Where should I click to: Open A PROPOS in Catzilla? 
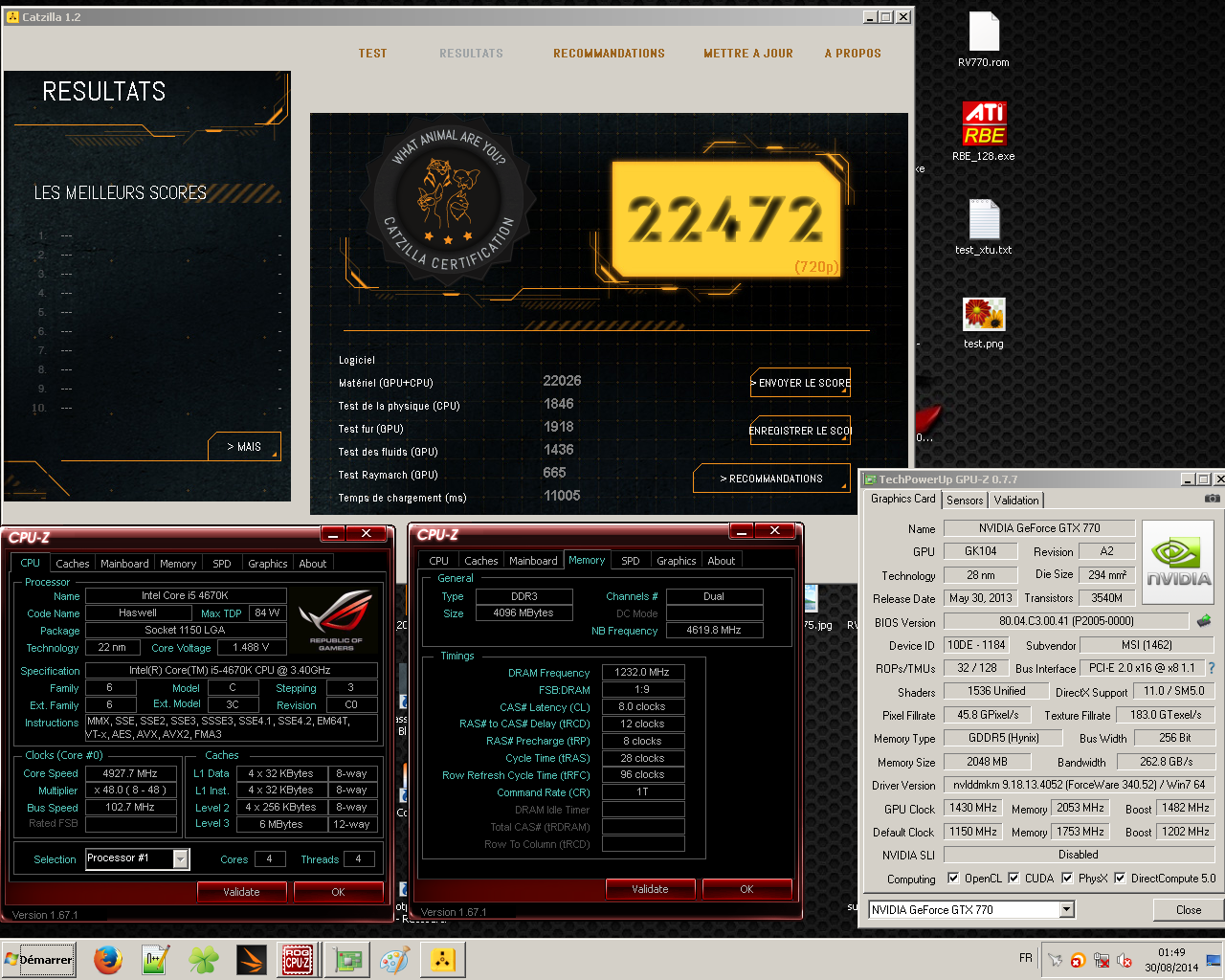pos(853,54)
